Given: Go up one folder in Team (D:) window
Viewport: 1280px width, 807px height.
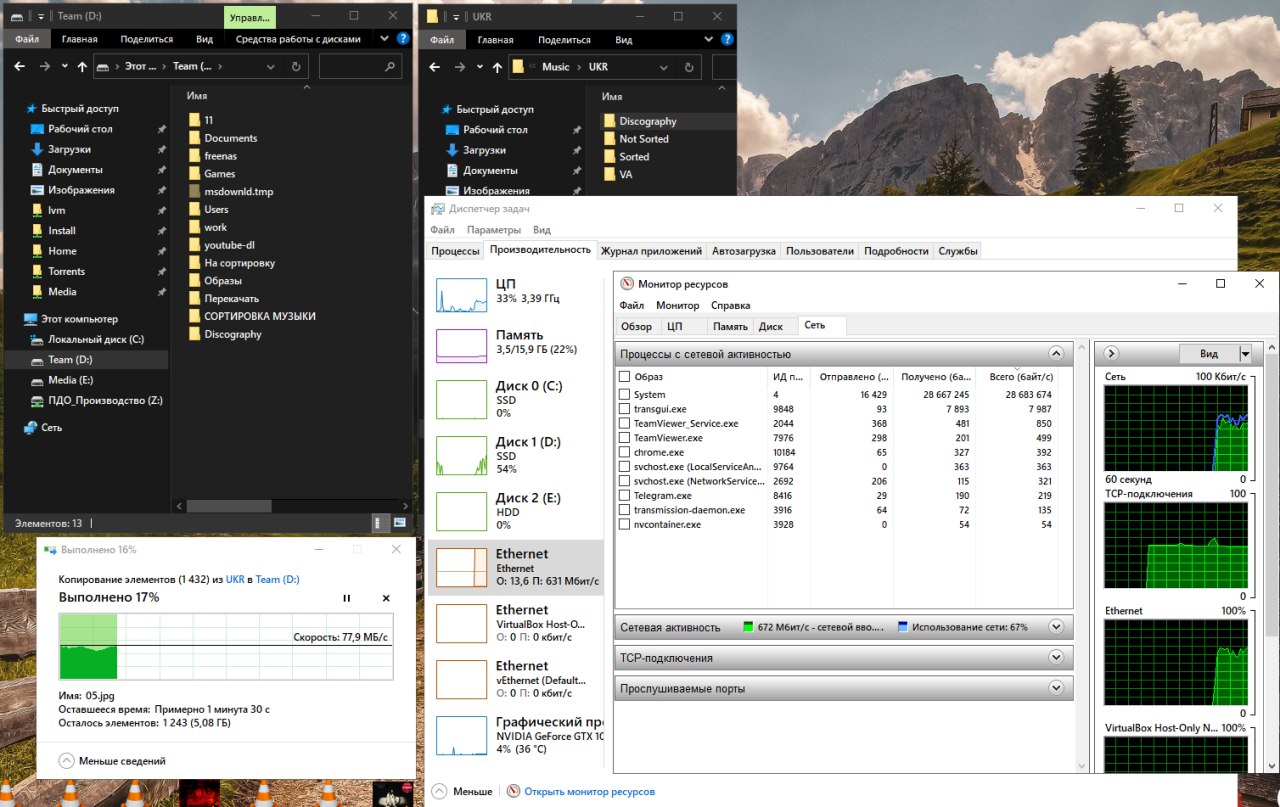Looking at the screenshot, I should point(81,67).
